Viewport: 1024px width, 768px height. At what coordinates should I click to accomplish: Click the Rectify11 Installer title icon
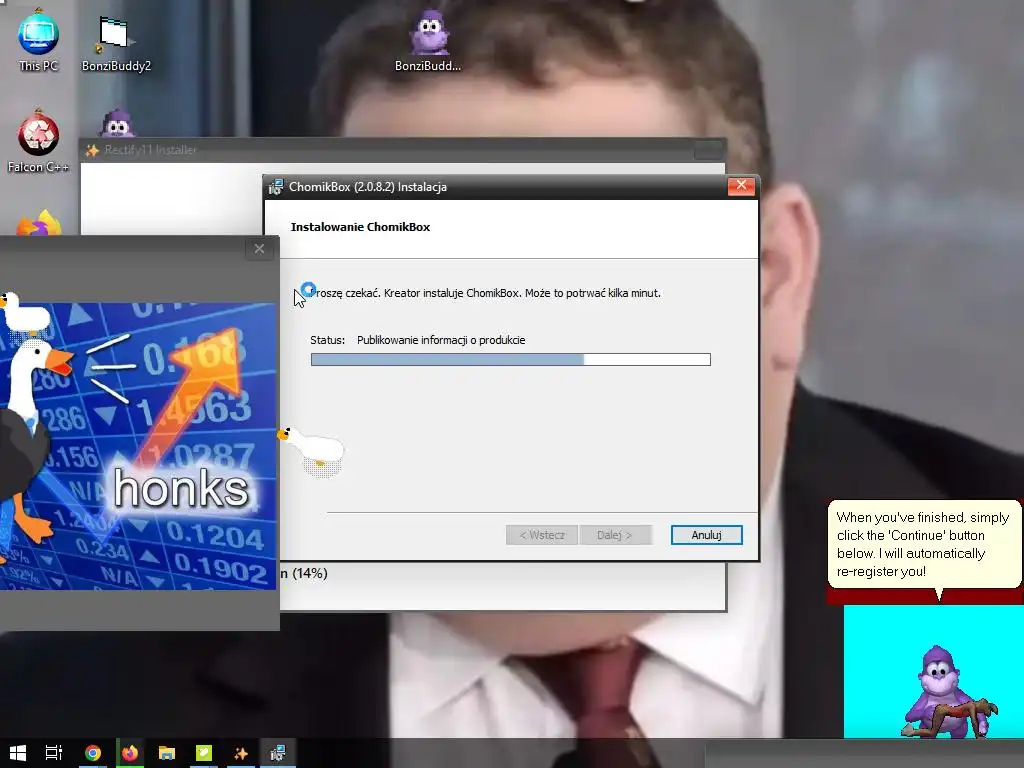(x=93, y=150)
